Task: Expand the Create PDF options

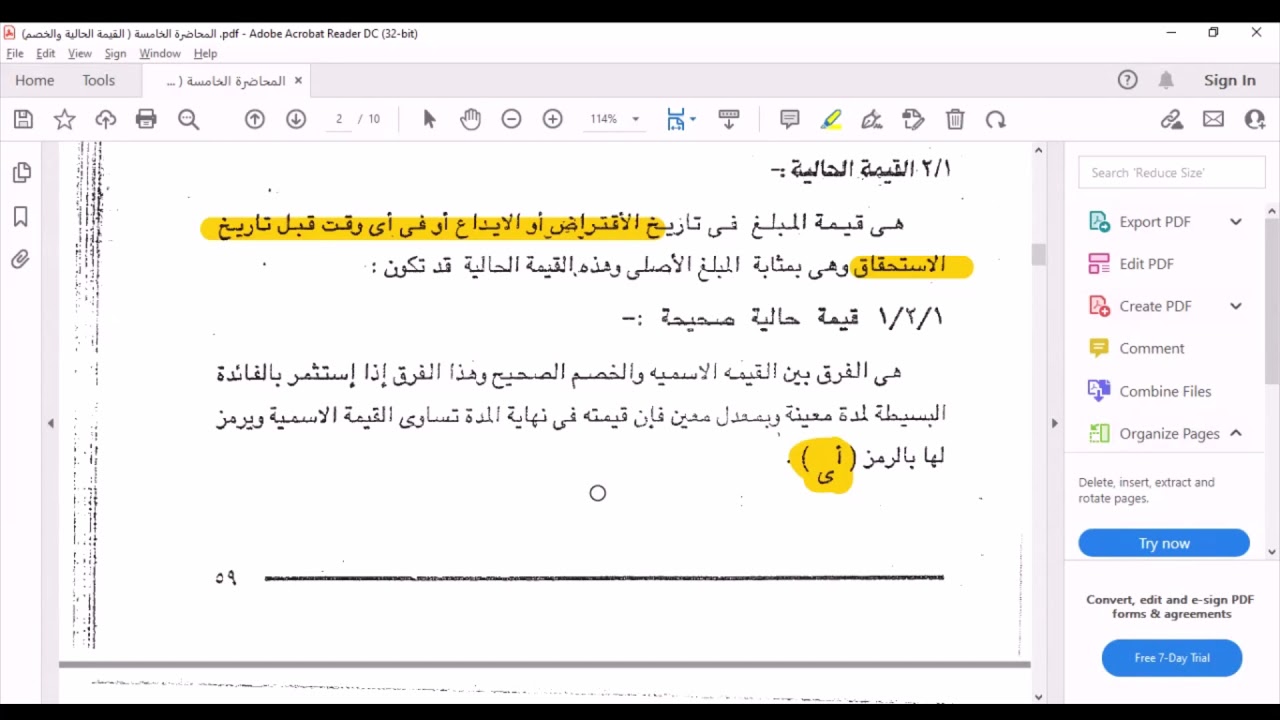Action: point(1236,306)
